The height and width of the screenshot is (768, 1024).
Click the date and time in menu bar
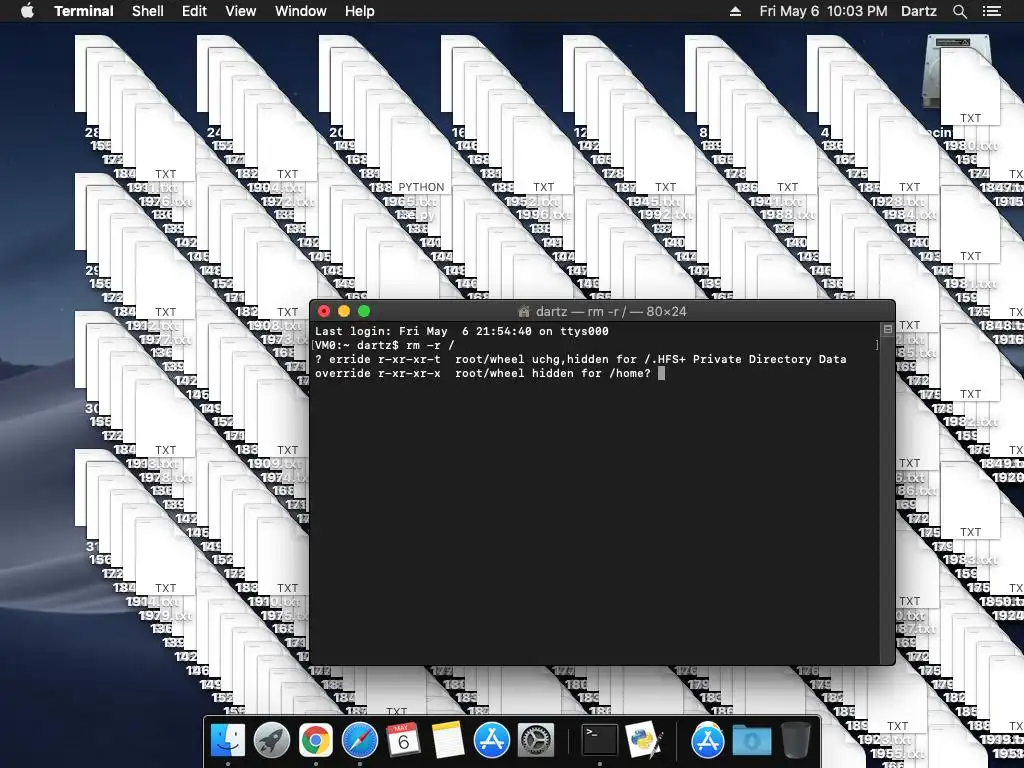(x=823, y=11)
